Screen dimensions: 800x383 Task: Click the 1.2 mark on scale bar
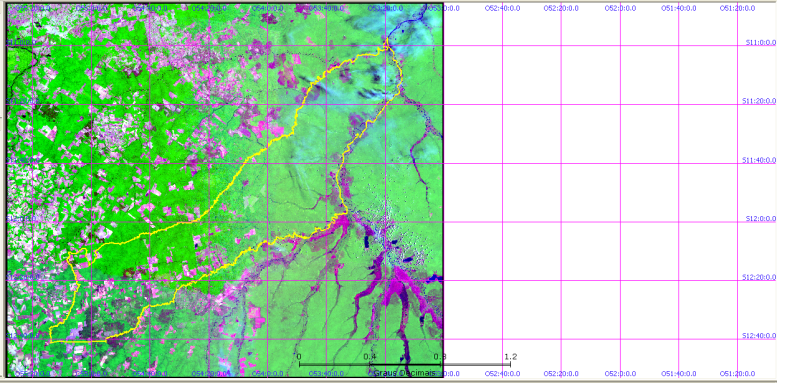point(511,356)
